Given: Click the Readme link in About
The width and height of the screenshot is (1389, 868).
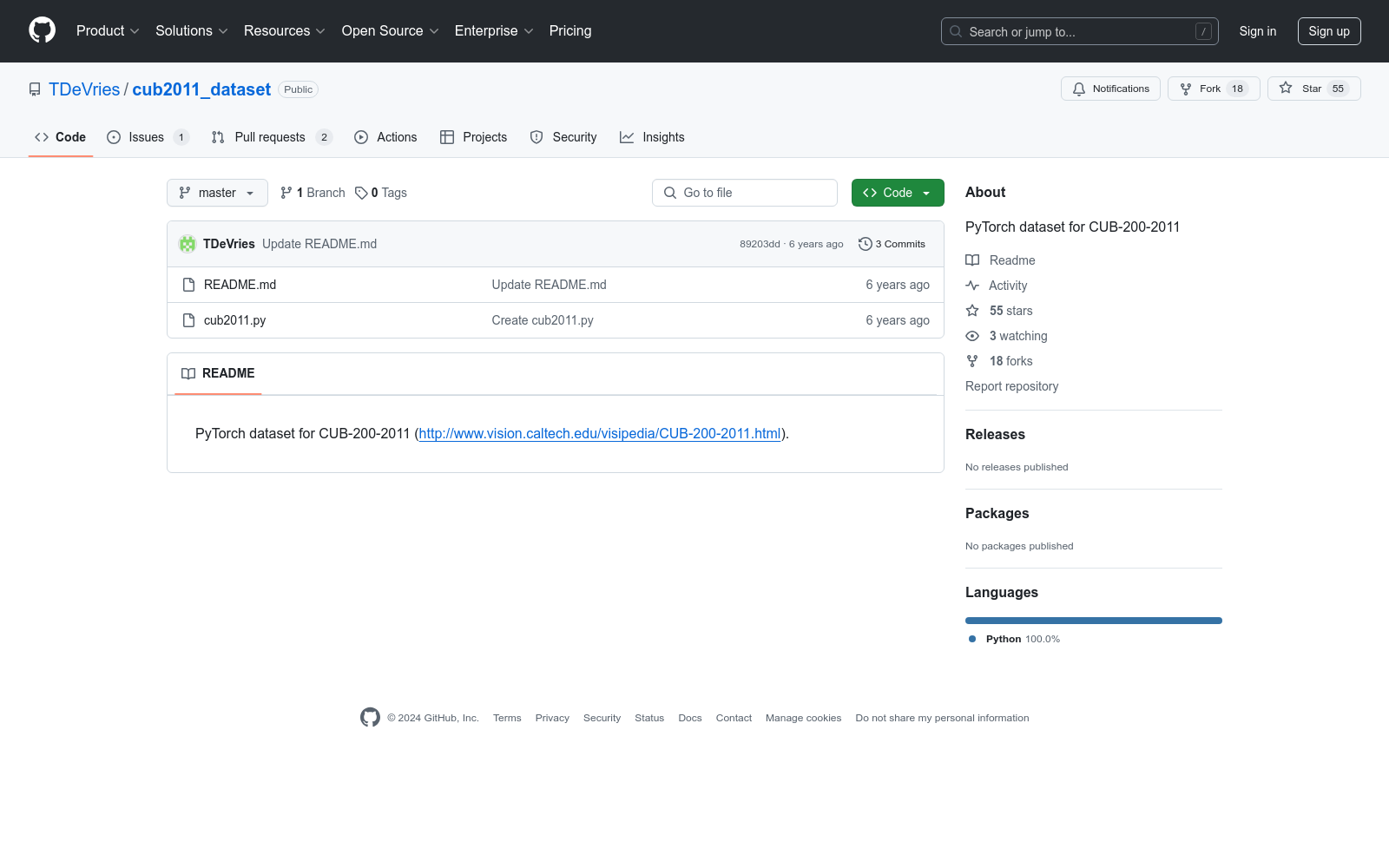Looking at the screenshot, I should click(1000, 260).
